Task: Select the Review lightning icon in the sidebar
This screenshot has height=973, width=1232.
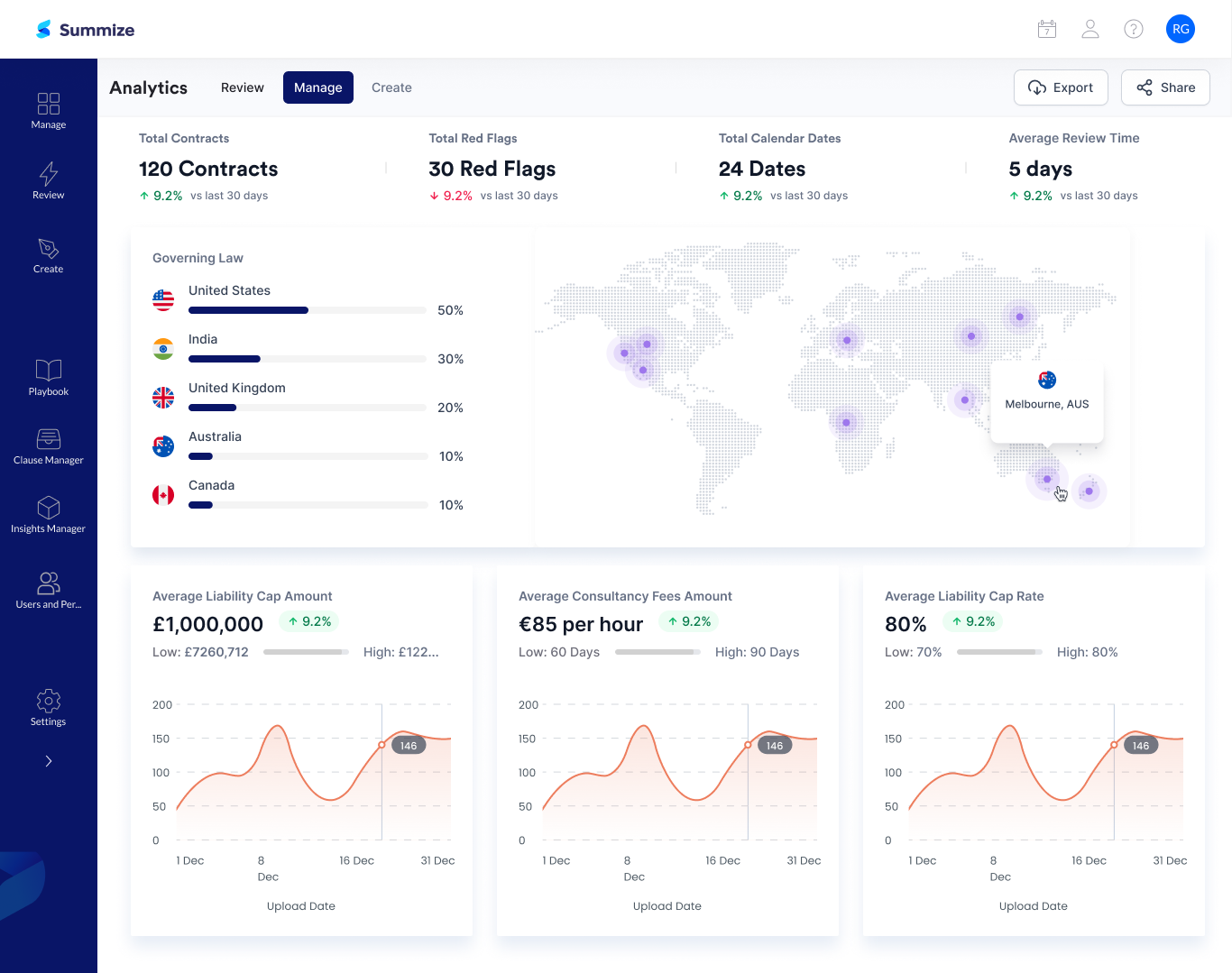Action: pos(48,172)
